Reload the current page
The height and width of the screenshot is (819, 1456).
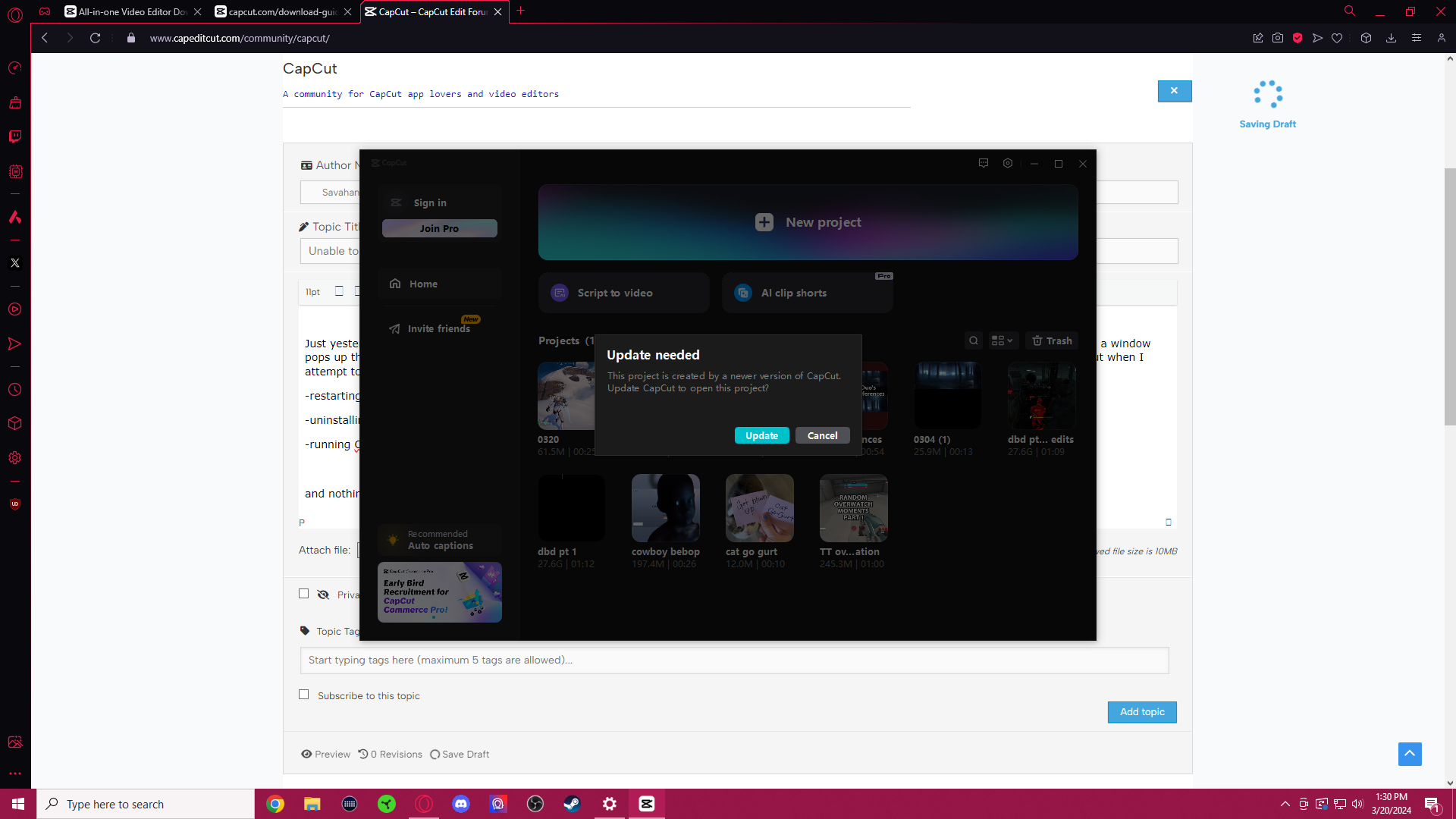pyautogui.click(x=95, y=38)
